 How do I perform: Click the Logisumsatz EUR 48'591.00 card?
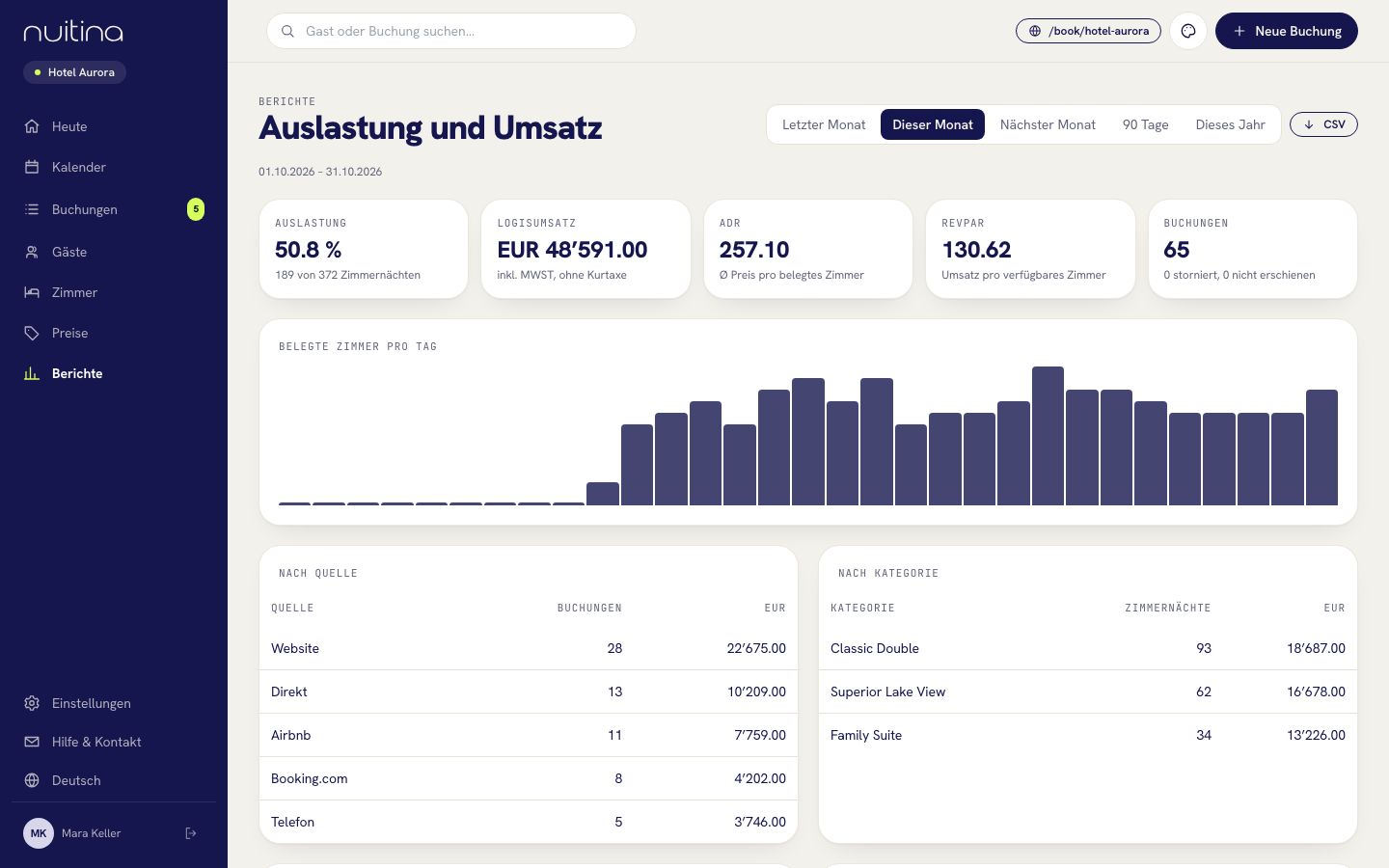[586, 249]
